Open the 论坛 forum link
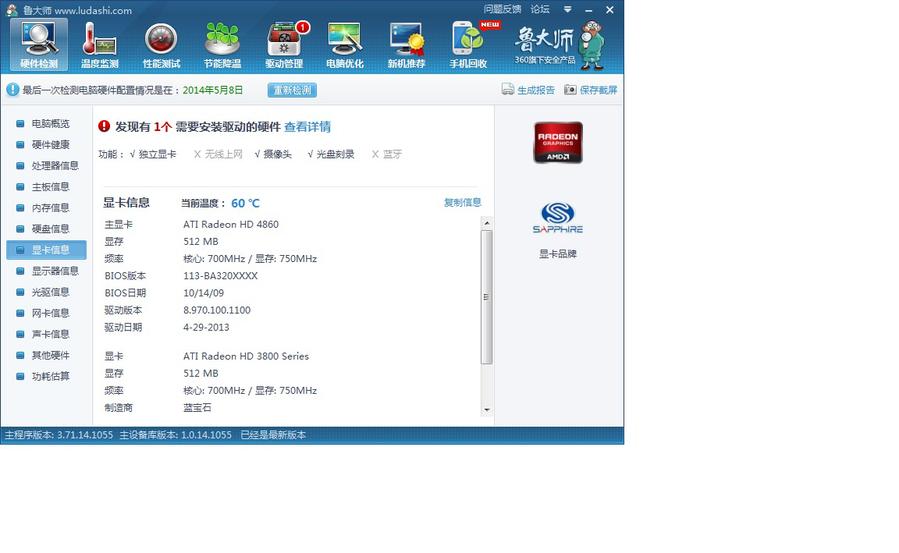899x553 pixels. coord(540,9)
